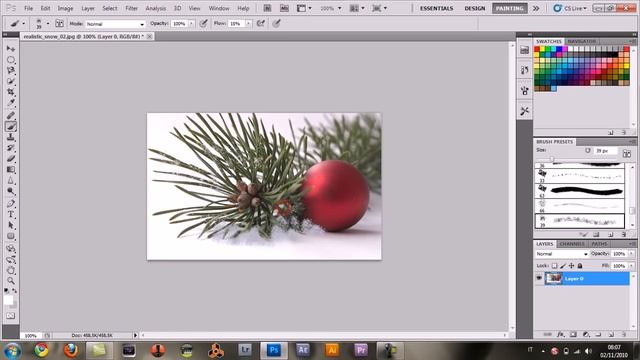Screen dimensions: 640x360
Task: Open the Filter menu
Action: (131, 8)
